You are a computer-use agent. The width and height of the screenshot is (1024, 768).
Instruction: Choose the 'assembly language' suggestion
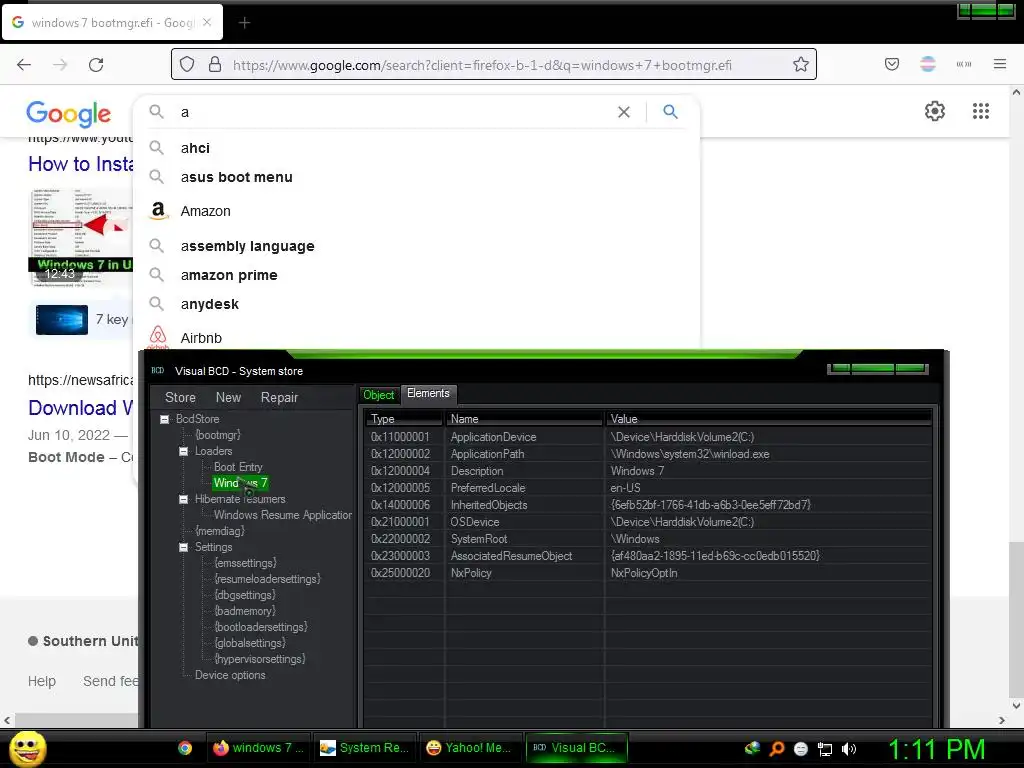417,246
